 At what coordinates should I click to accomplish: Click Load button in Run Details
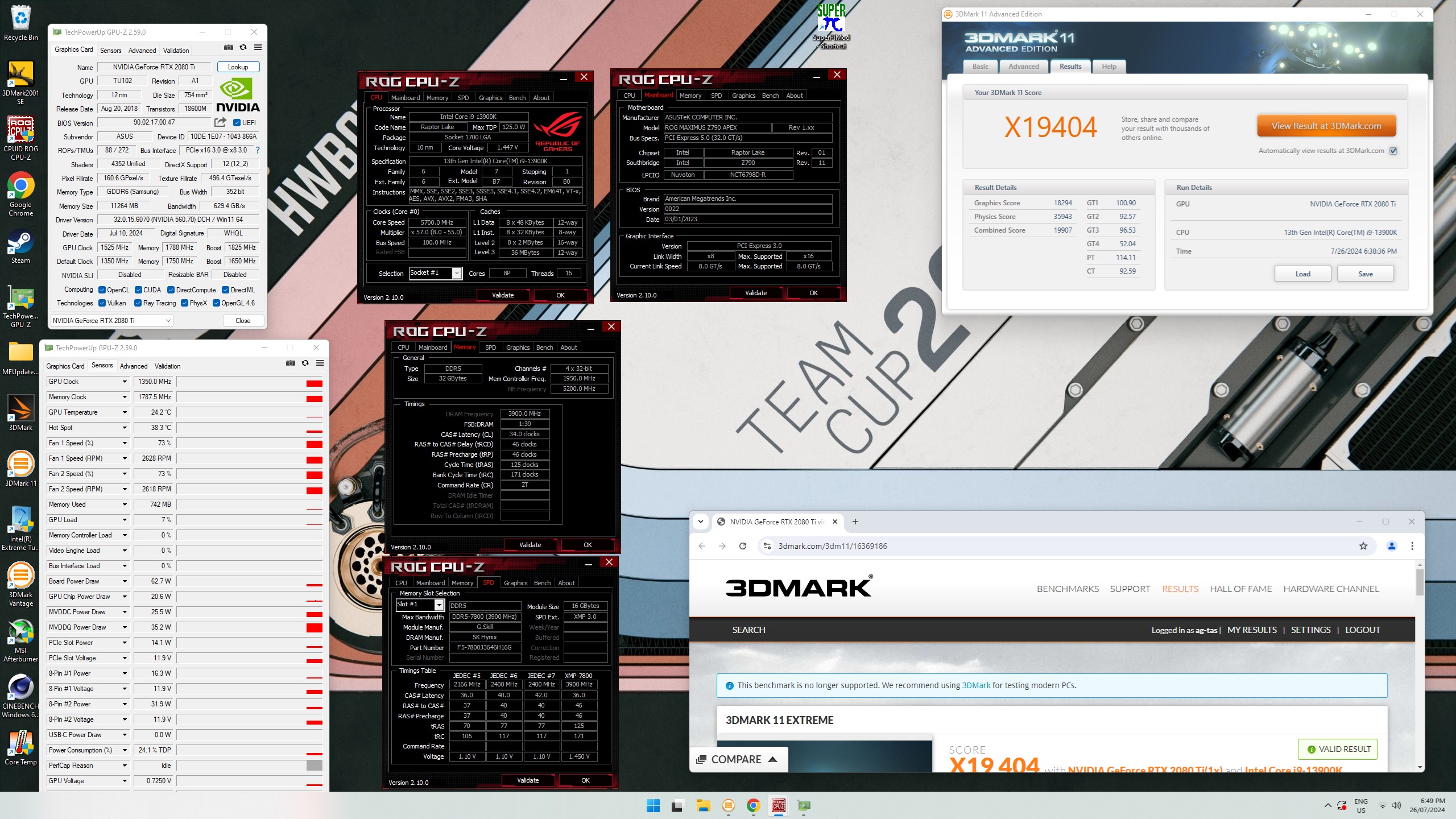point(1303,274)
